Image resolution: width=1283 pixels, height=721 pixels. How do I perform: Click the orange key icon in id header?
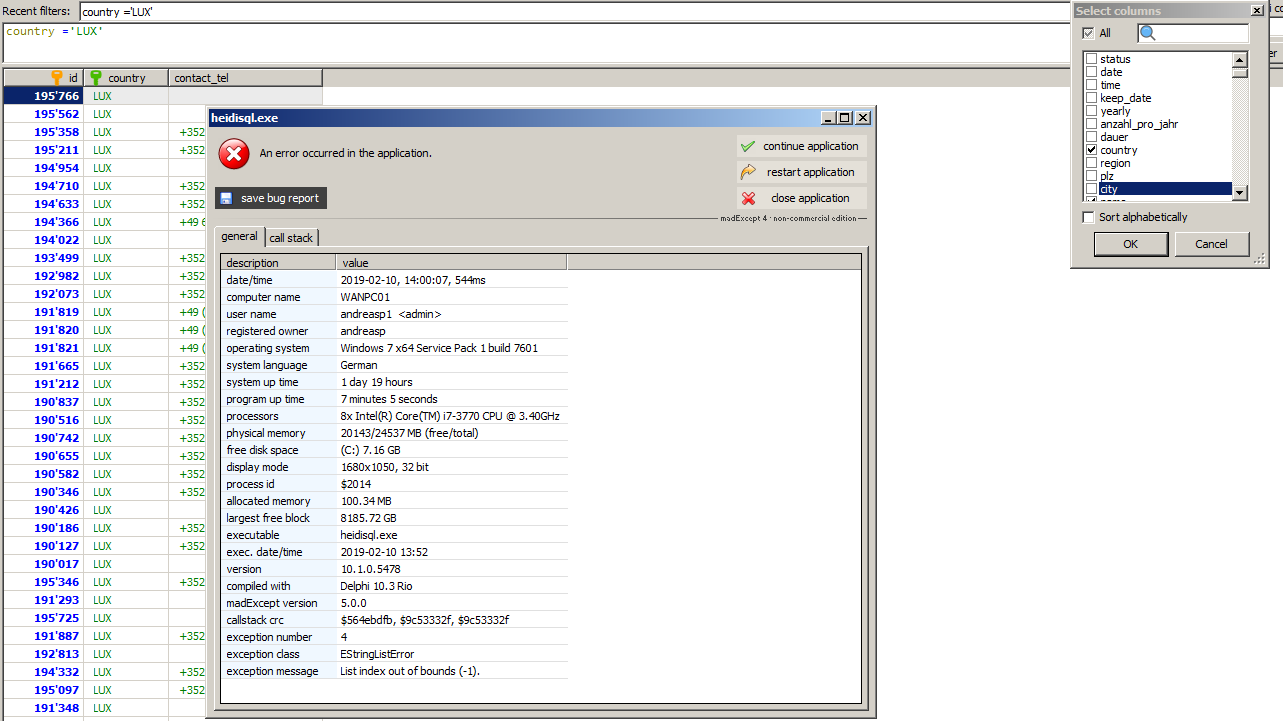(57, 77)
